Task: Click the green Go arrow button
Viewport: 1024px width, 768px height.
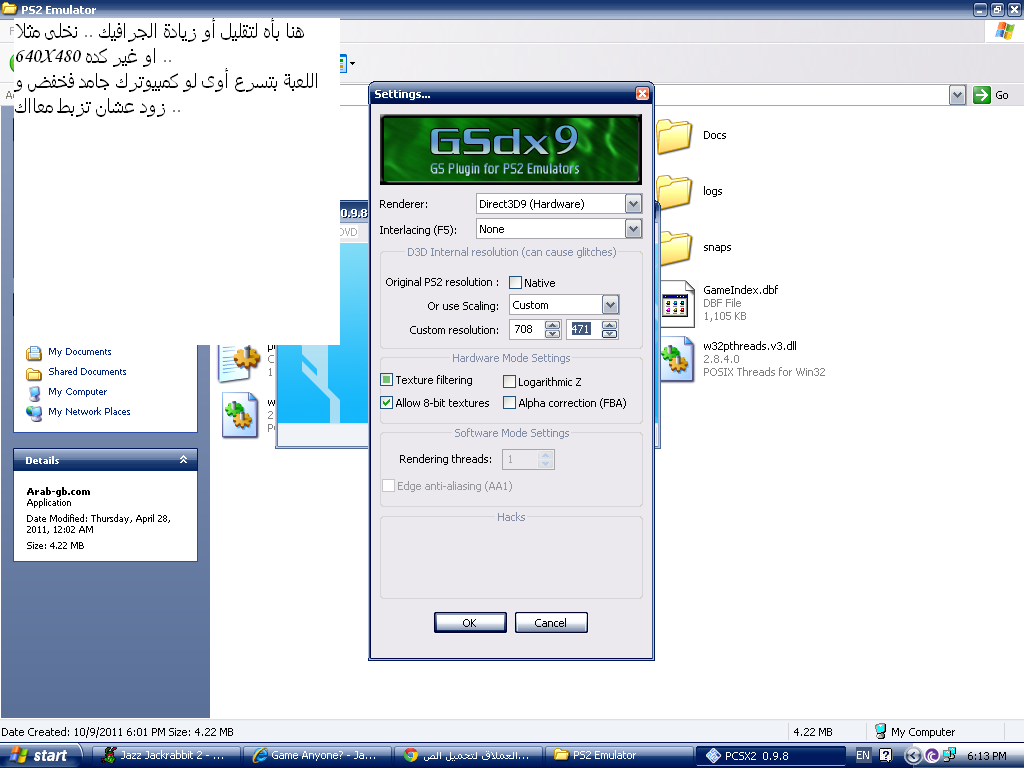Action: click(x=982, y=95)
